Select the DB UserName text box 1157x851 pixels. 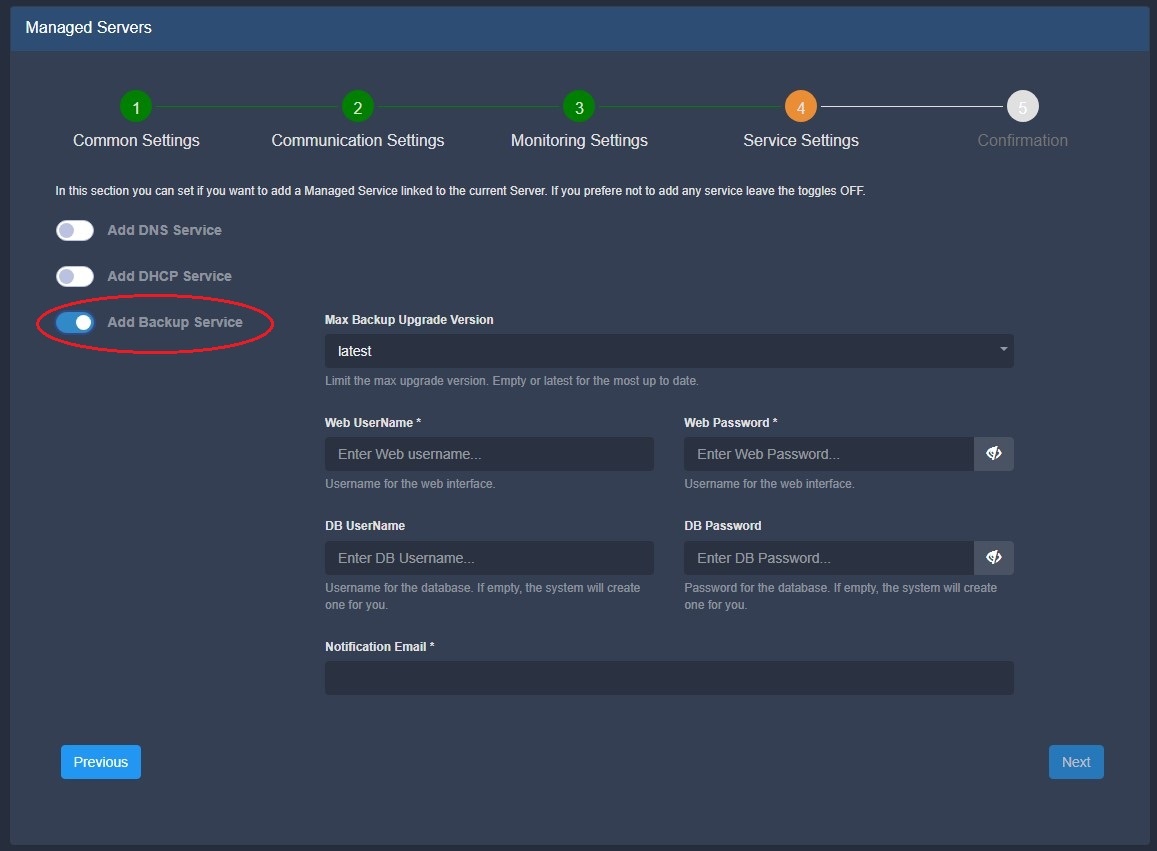(x=489, y=558)
